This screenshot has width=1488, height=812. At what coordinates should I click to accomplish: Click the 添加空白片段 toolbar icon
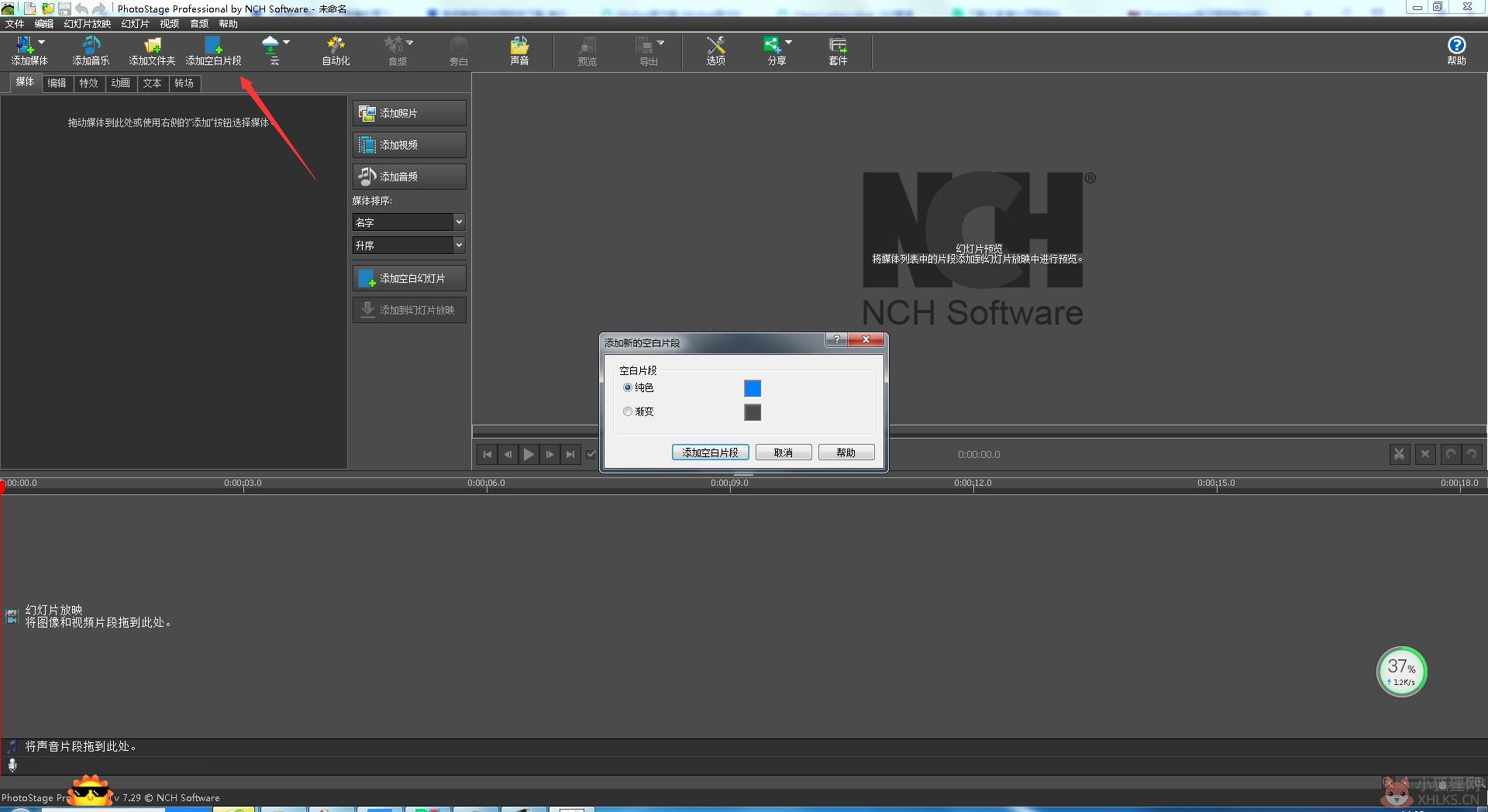213,51
